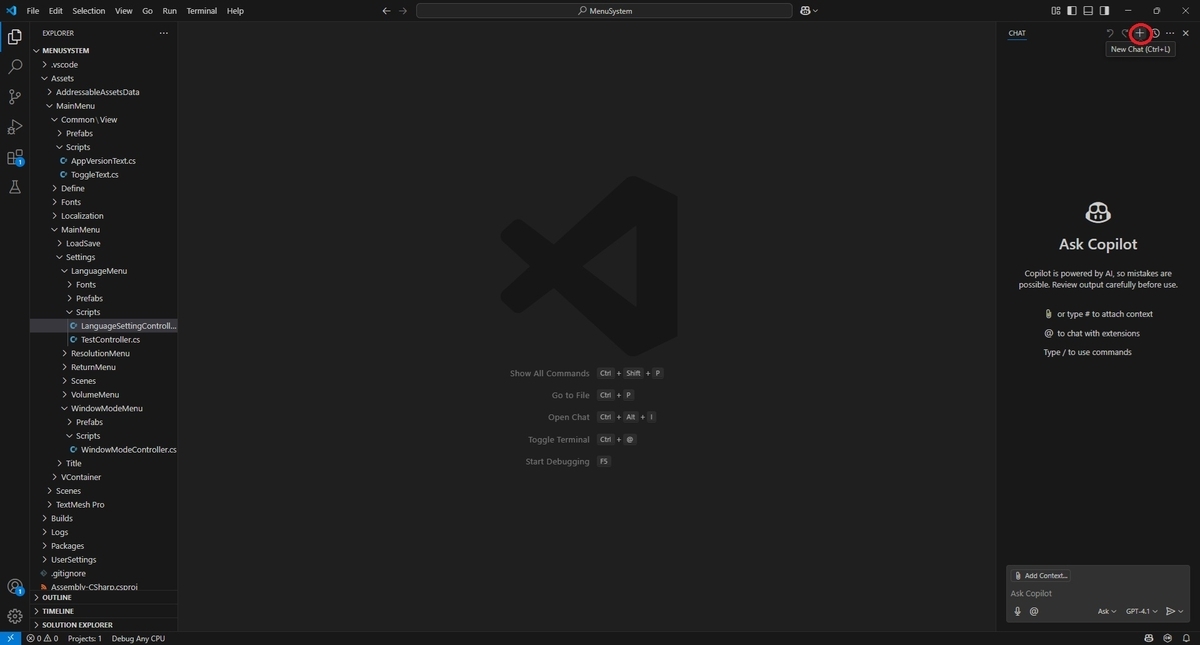Open the Accounts menu icon
This screenshot has height=645, width=1200.
pyautogui.click(x=15, y=587)
